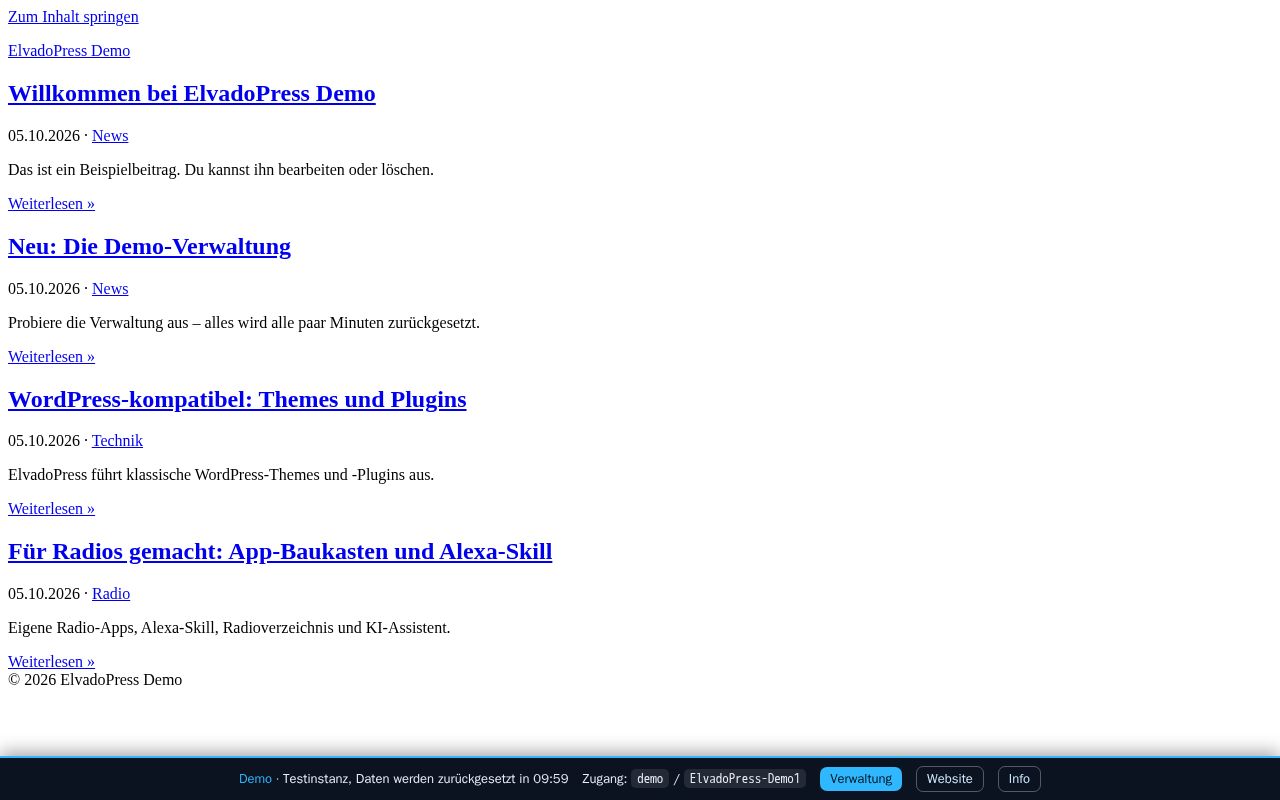Click Weiterlesen under the Beispielbeitrag text
Image resolution: width=1280 pixels, height=800 pixels.
(x=51, y=204)
